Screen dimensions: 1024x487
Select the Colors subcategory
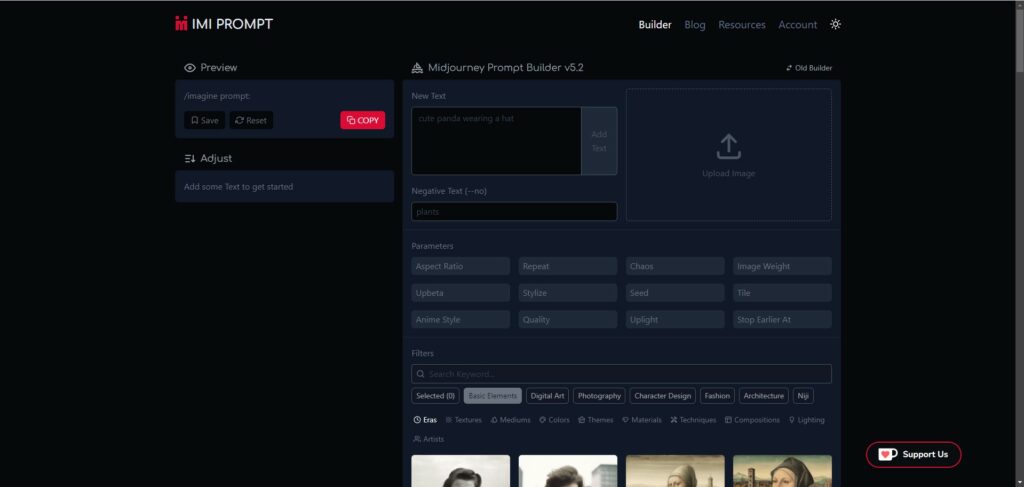pyautogui.click(x=554, y=420)
